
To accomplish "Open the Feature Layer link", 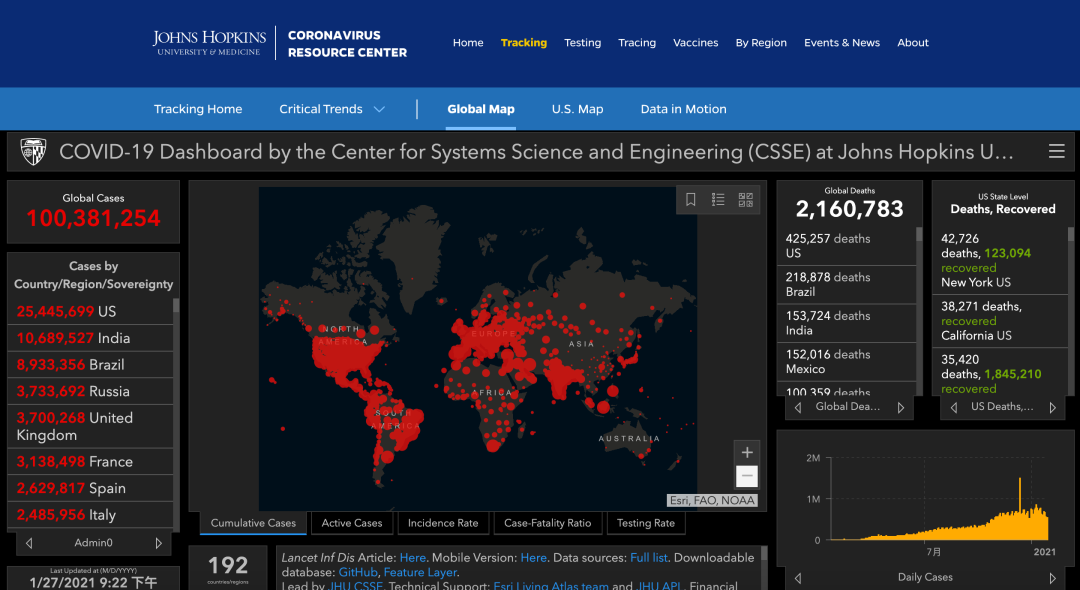I will point(419,572).
